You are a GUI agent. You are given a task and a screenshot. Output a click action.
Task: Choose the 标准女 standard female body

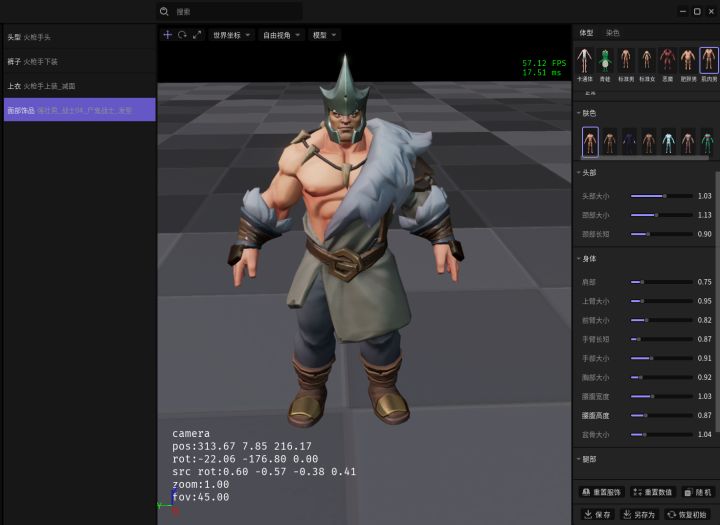pyautogui.click(x=647, y=61)
